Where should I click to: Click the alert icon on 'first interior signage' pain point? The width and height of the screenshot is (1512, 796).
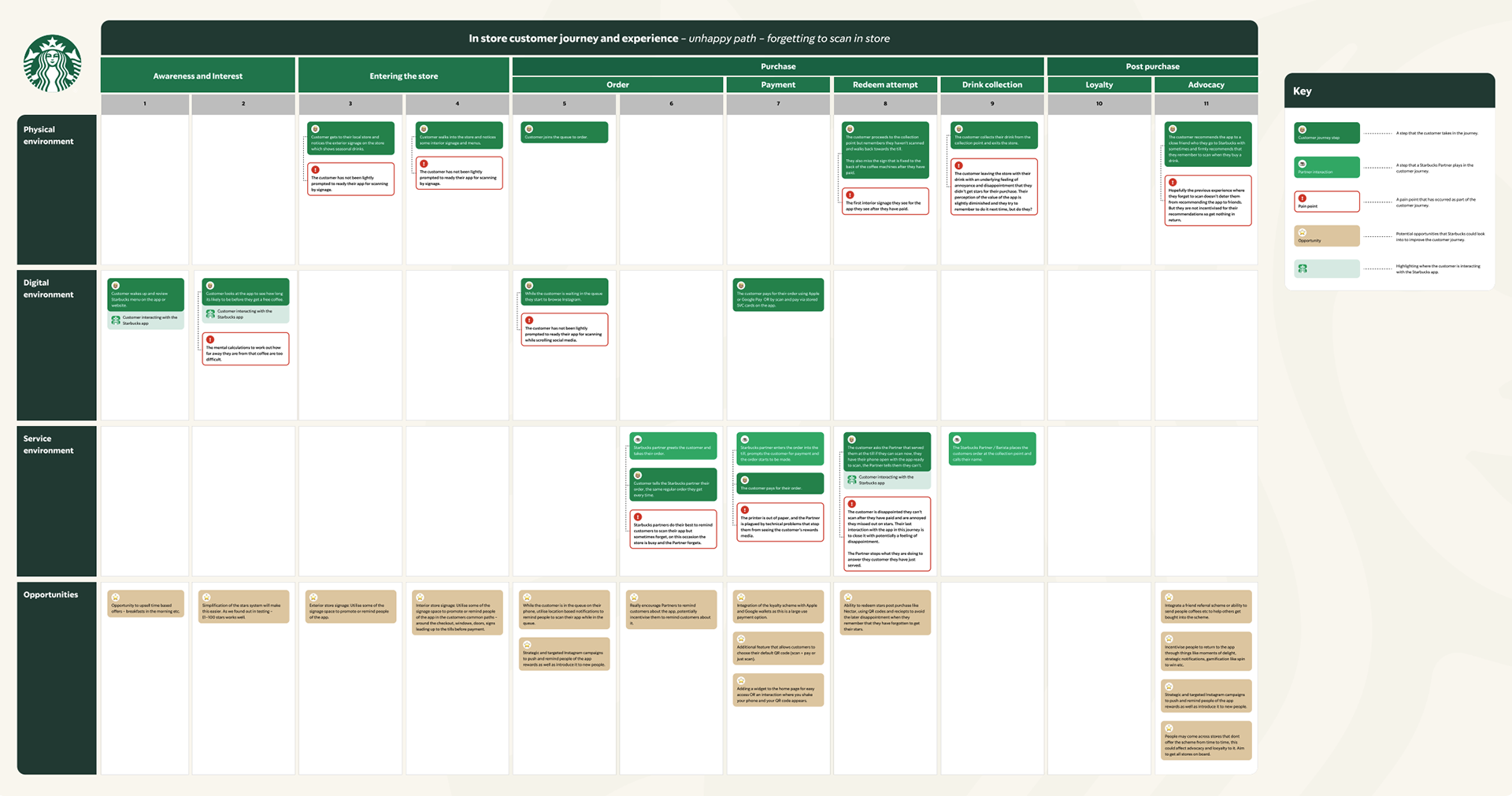(x=850, y=194)
